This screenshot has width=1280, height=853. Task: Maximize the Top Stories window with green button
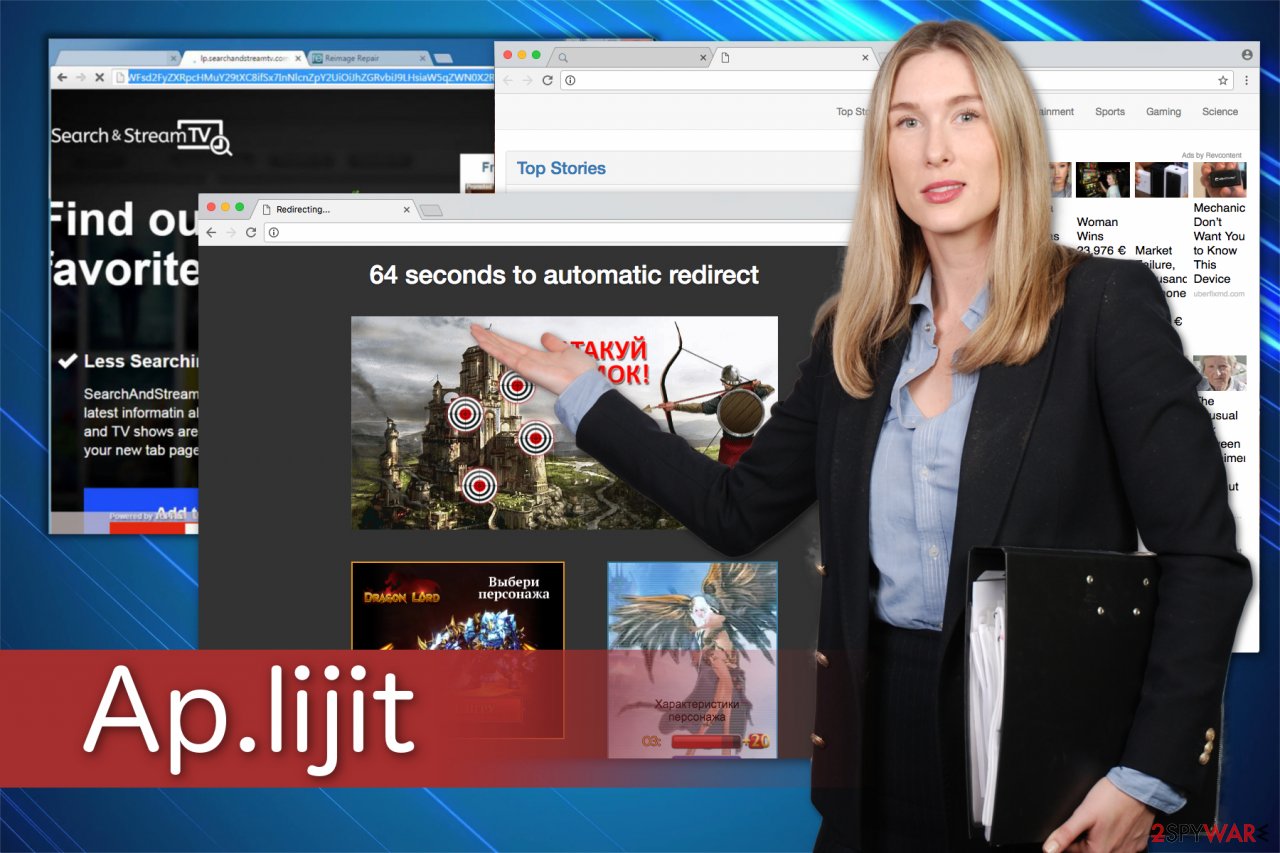pos(536,55)
